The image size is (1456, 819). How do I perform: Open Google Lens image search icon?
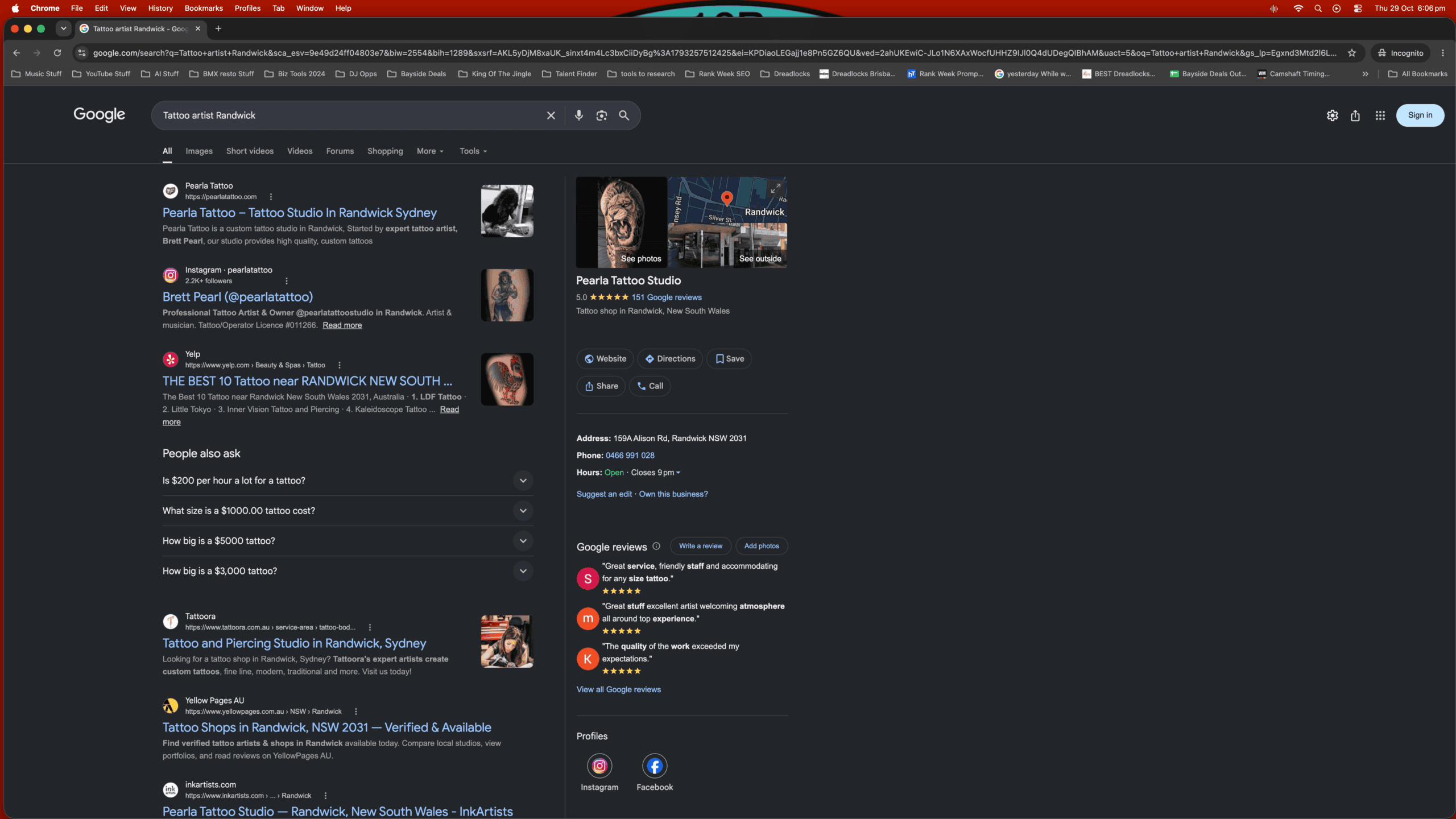601,115
